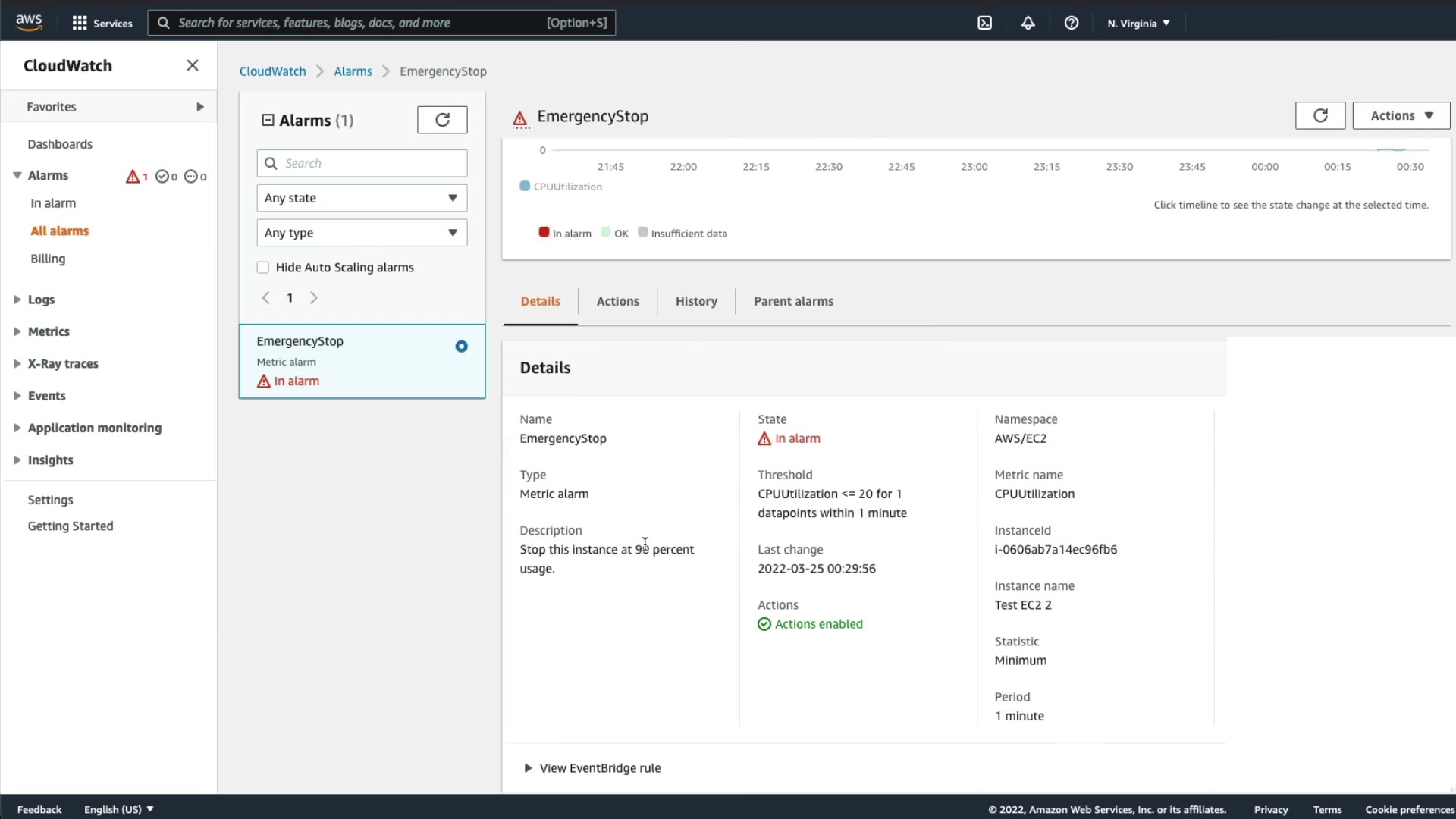Click the Alarms breadcrumb link
Image resolution: width=1456 pixels, height=819 pixels.
tap(353, 71)
